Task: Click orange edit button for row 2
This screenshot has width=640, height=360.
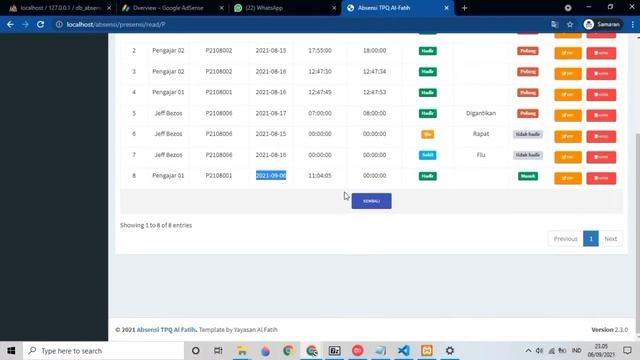Action: 568,53
